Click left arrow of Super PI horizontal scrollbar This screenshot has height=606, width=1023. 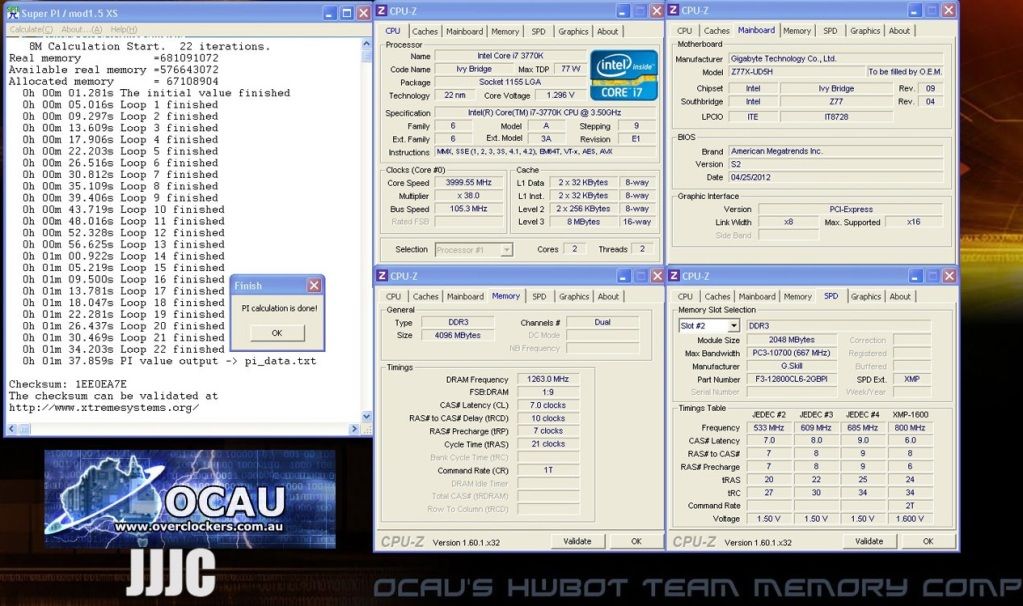[x=12, y=429]
